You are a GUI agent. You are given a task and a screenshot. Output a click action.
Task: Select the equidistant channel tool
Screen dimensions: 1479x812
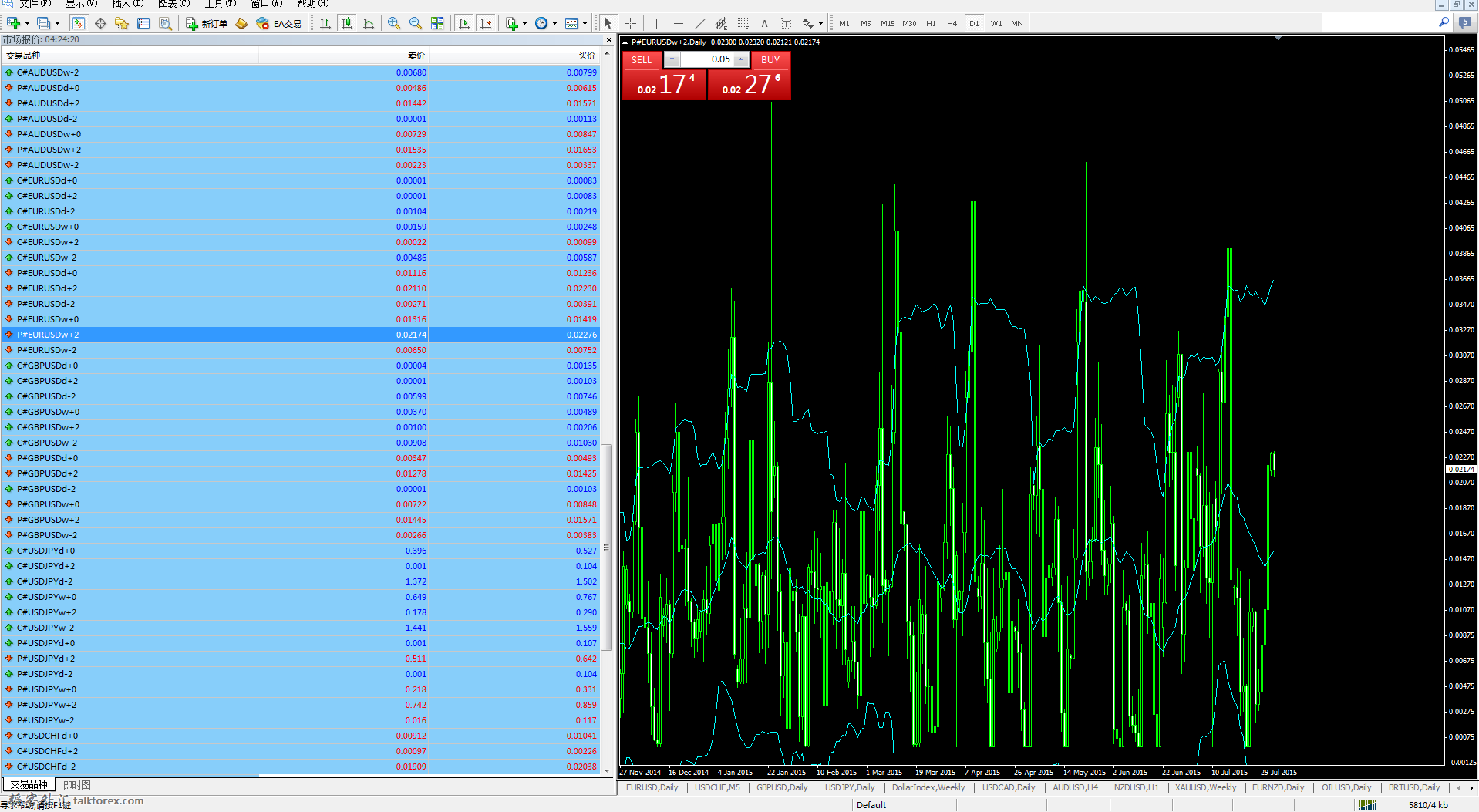721,23
